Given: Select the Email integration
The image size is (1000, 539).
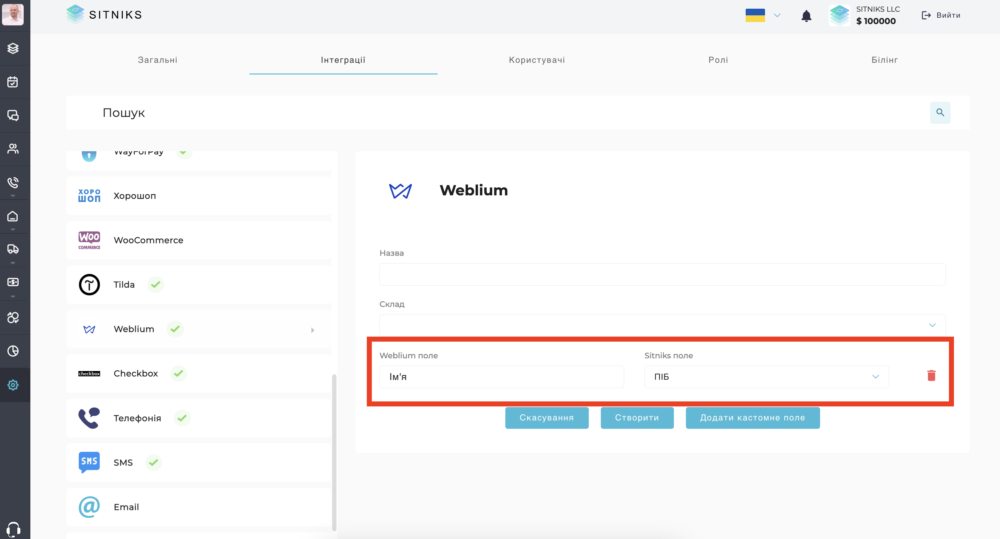Looking at the screenshot, I should pyautogui.click(x=198, y=507).
